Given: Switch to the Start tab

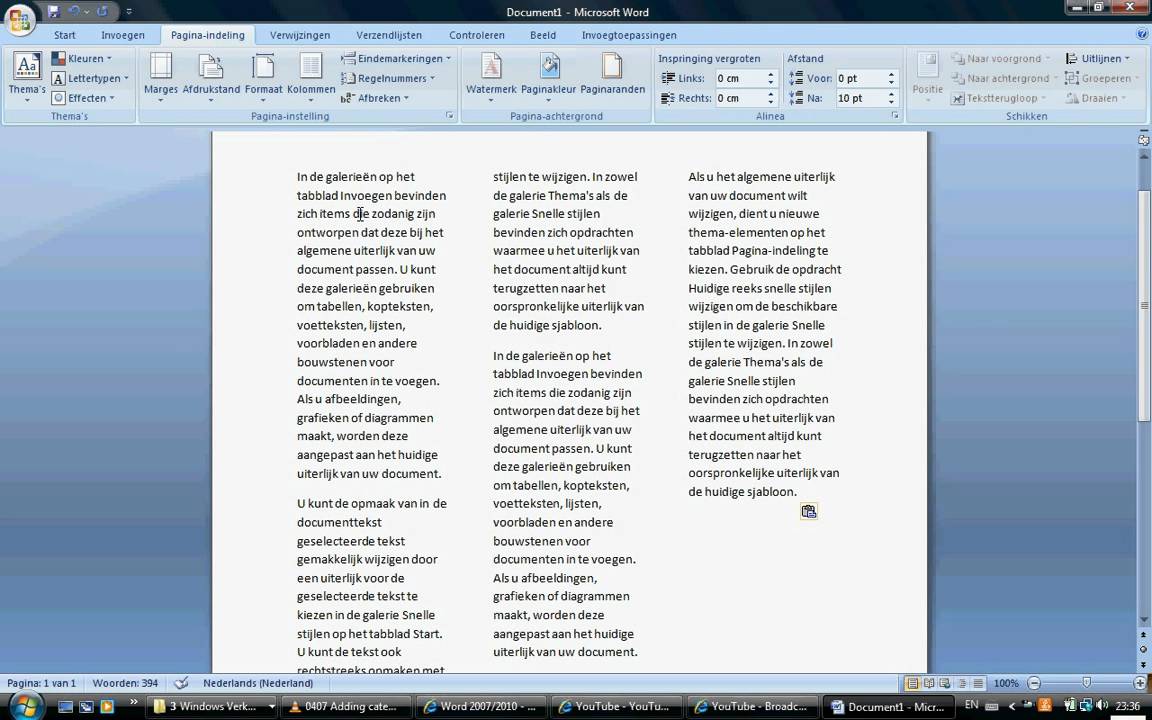Looking at the screenshot, I should pyautogui.click(x=65, y=35).
